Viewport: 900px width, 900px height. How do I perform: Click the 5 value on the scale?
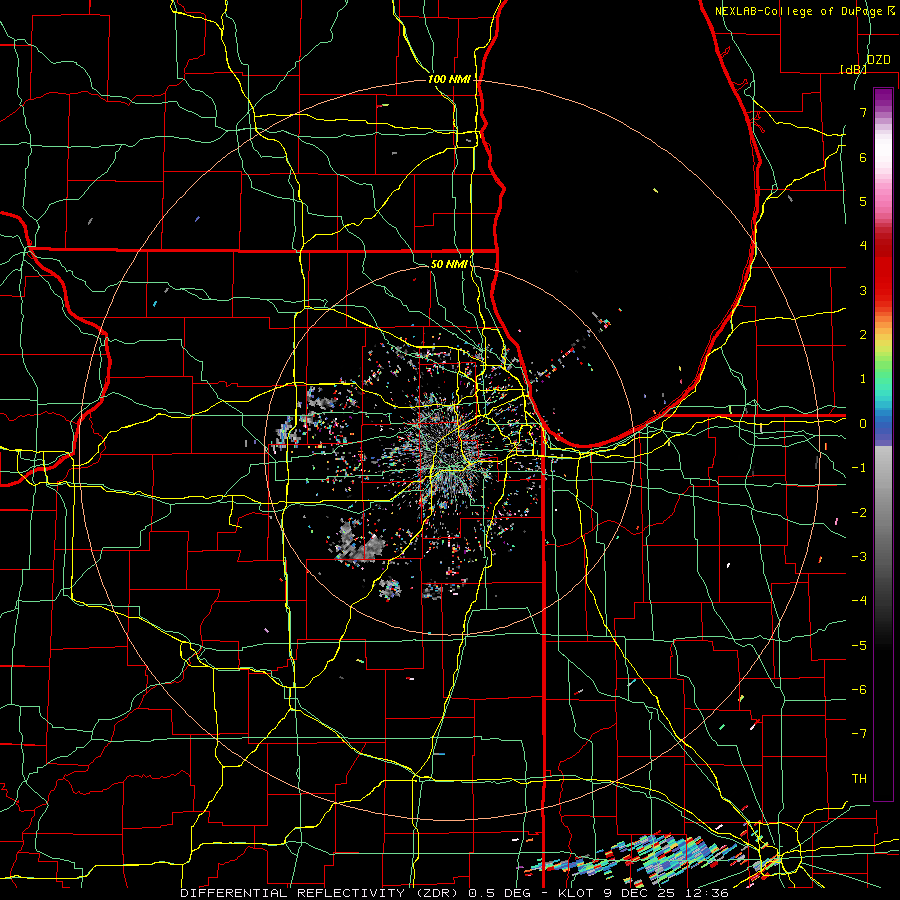(863, 201)
